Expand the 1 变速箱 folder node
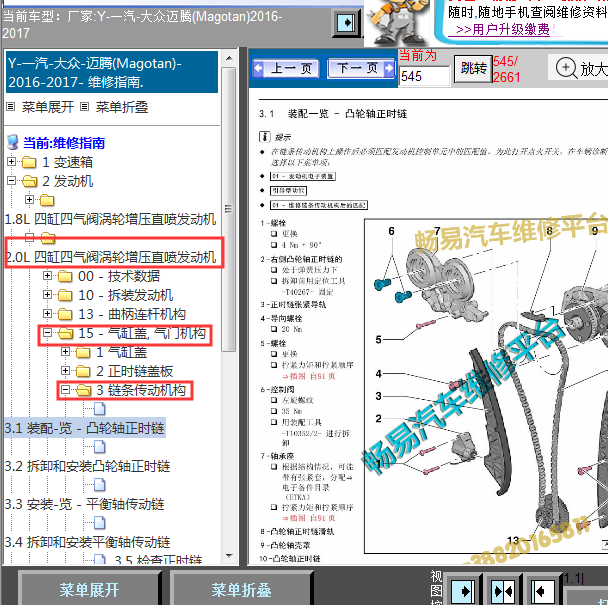The image size is (608, 605). click(x=12, y=161)
